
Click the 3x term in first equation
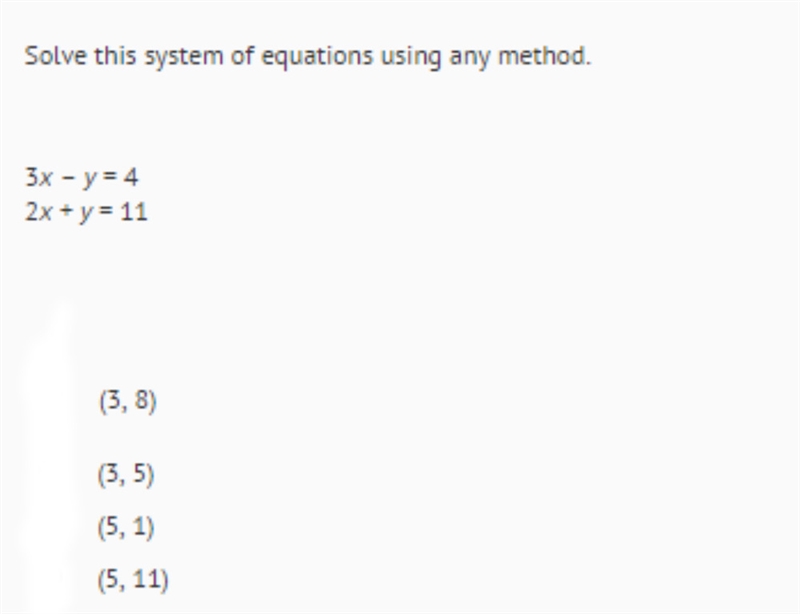(x=39, y=178)
